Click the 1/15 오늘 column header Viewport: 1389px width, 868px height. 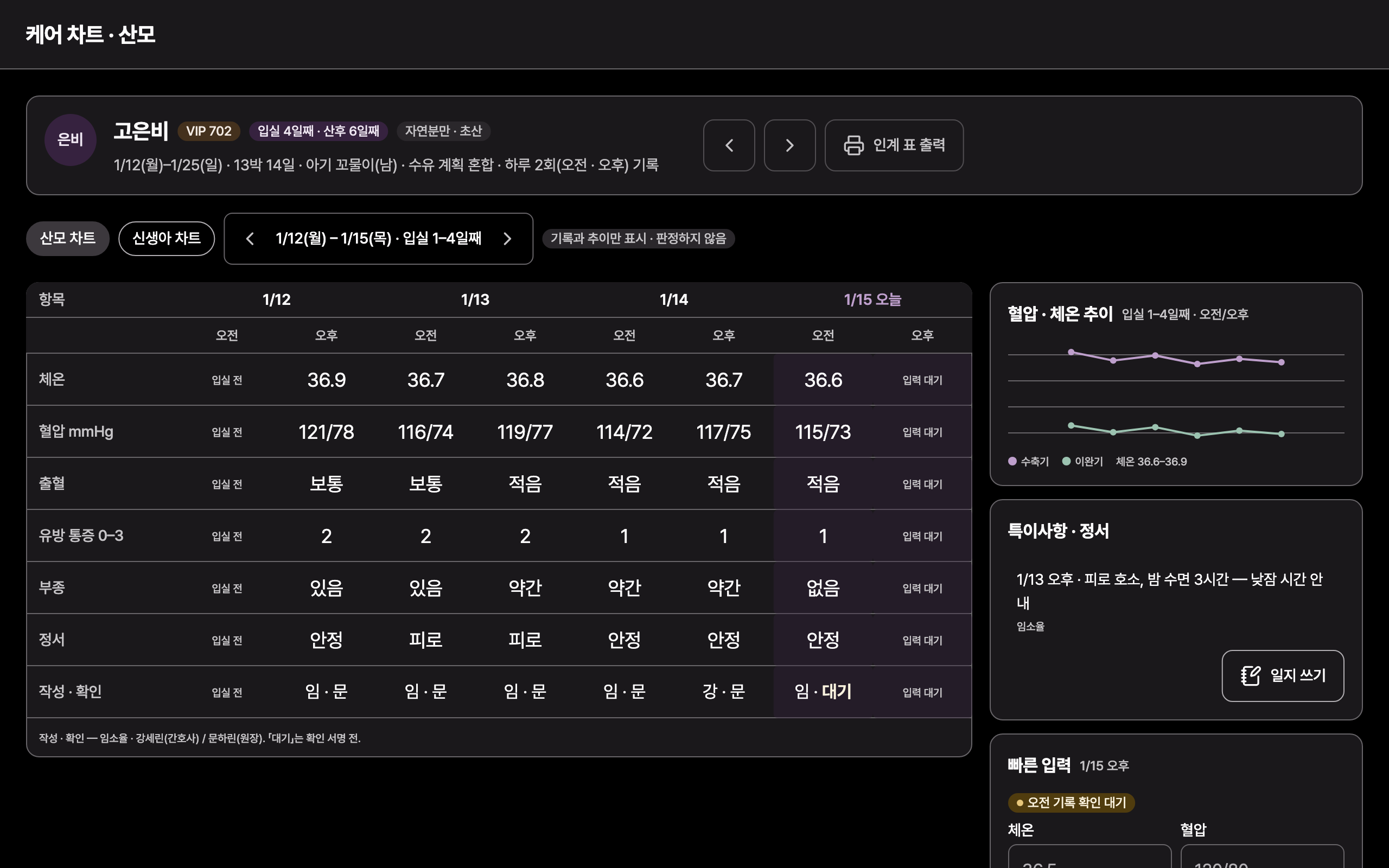pyautogui.click(x=872, y=299)
